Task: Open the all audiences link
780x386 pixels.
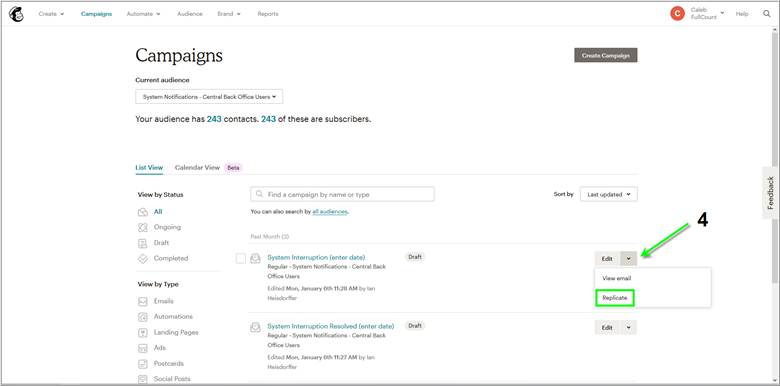Action: click(330, 212)
